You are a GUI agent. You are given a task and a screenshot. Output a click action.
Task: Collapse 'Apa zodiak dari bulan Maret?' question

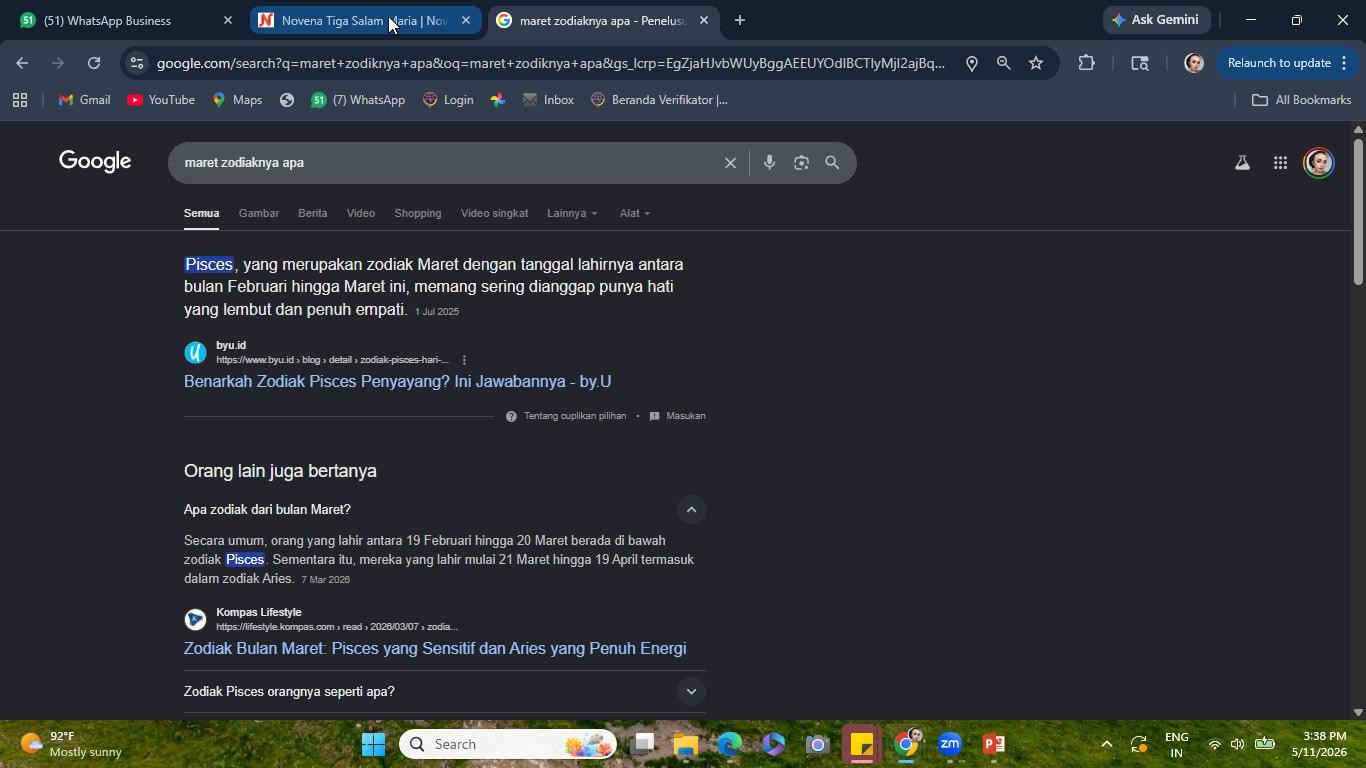click(691, 510)
